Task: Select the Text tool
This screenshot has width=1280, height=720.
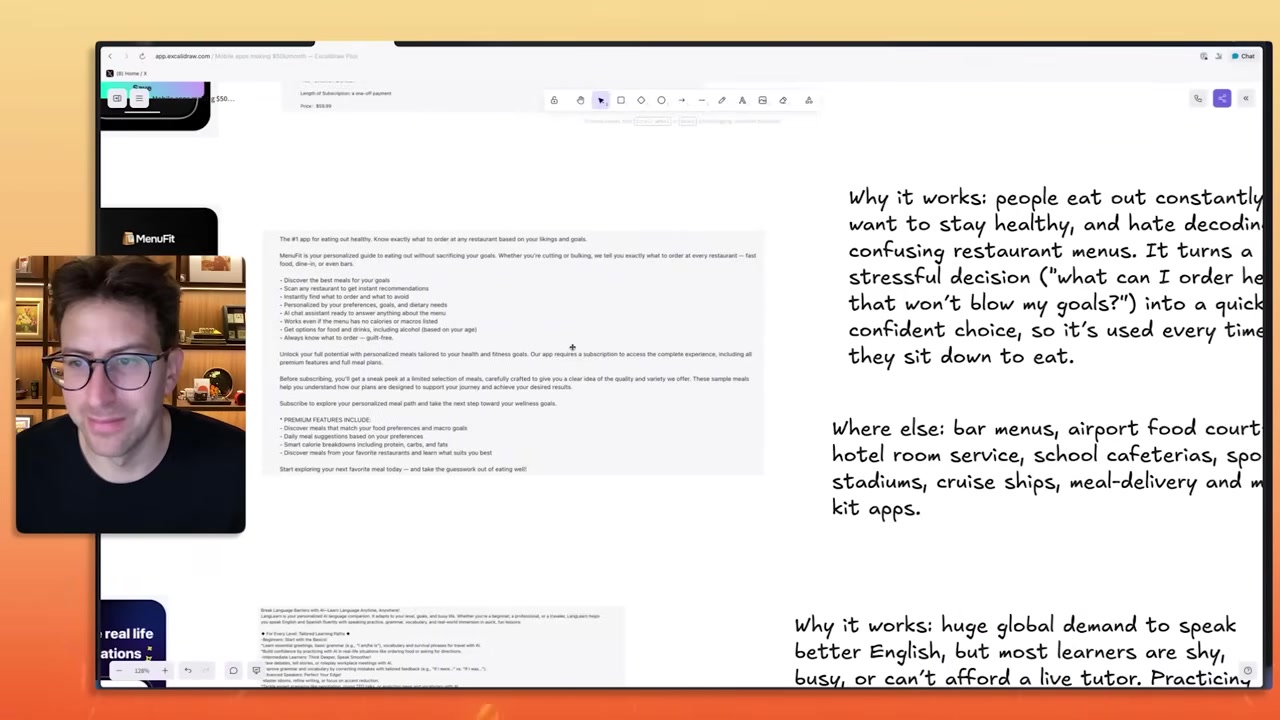Action: 742,100
